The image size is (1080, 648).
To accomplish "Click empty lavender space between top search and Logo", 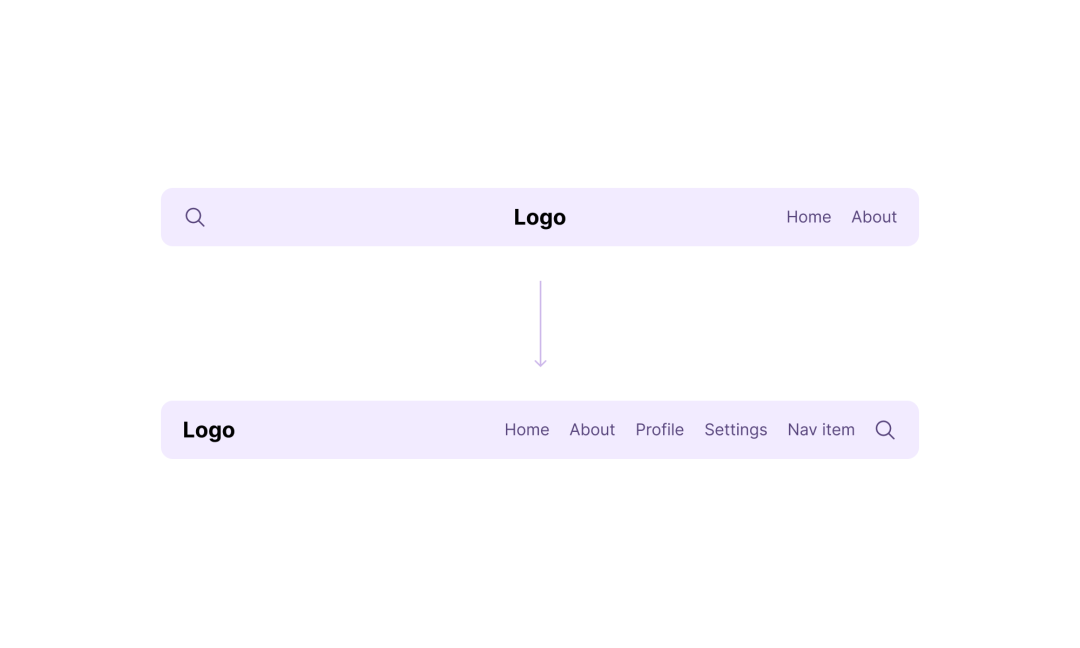I will click(x=358, y=217).
